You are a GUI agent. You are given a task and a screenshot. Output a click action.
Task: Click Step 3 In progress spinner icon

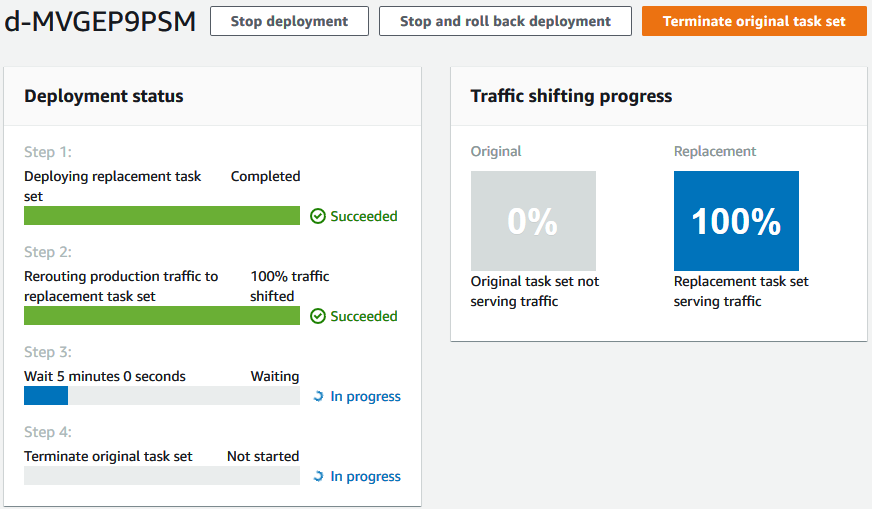tap(318, 397)
